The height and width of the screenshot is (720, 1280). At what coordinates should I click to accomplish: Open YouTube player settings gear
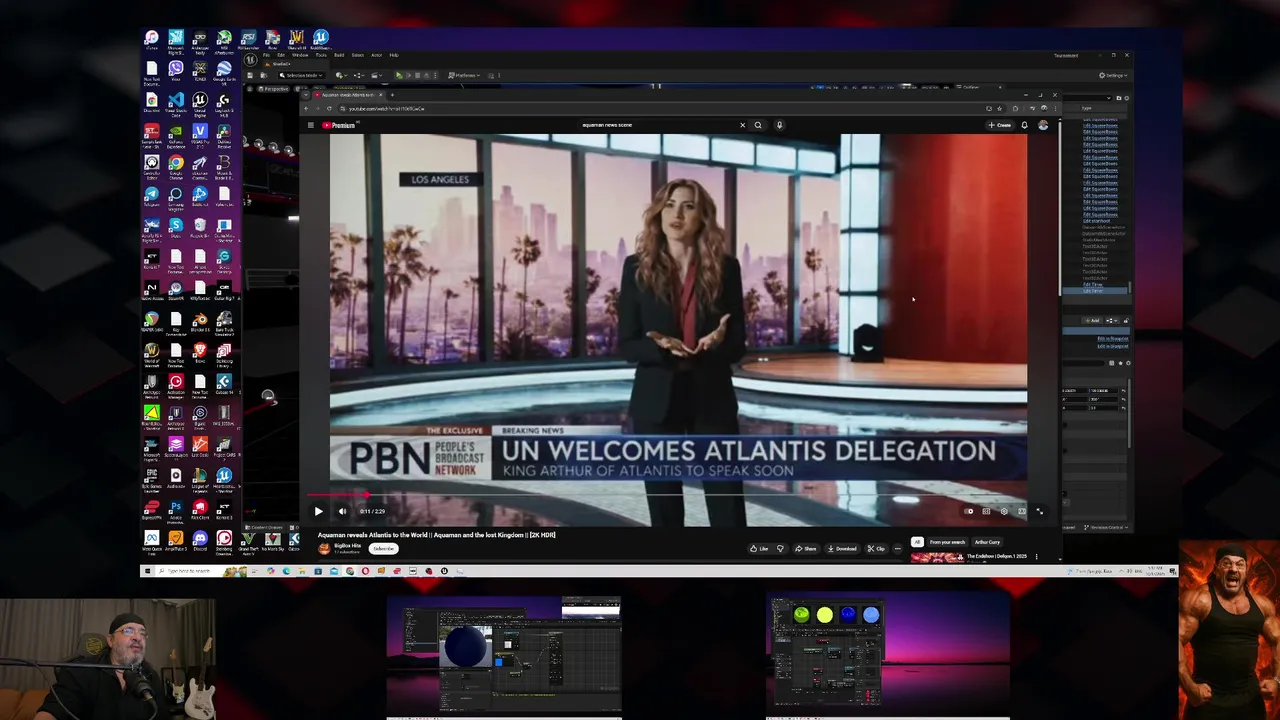[x=1004, y=511]
